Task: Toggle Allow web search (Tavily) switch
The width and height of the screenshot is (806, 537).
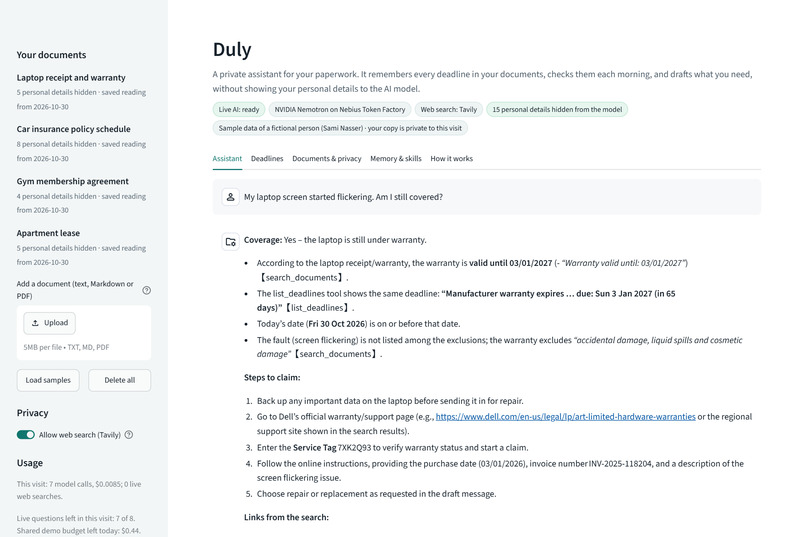Action: pyautogui.click(x=26, y=435)
